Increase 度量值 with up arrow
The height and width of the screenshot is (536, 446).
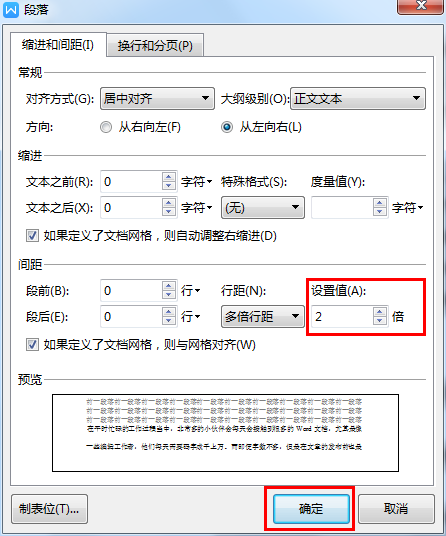pyautogui.click(x=380, y=203)
